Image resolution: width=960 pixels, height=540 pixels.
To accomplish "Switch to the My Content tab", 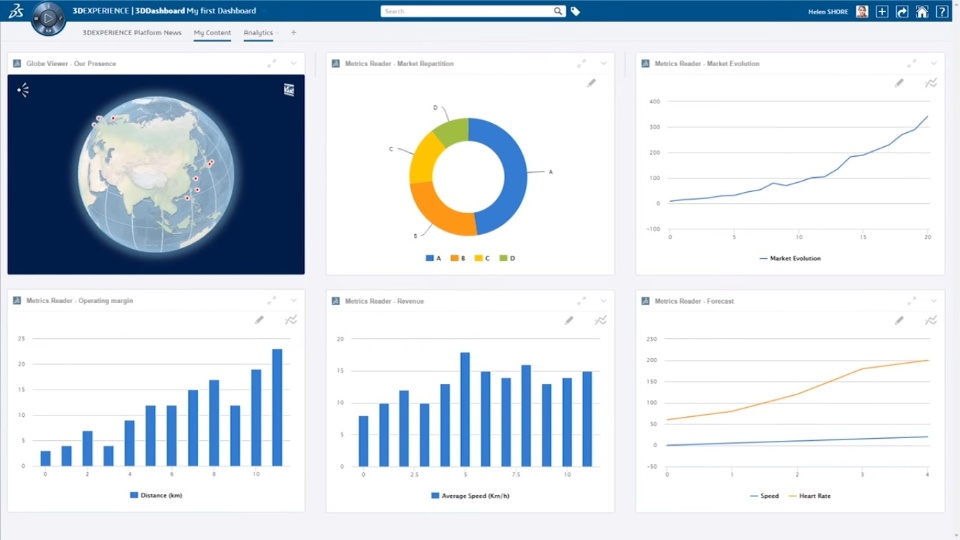I will pos(212,32).
